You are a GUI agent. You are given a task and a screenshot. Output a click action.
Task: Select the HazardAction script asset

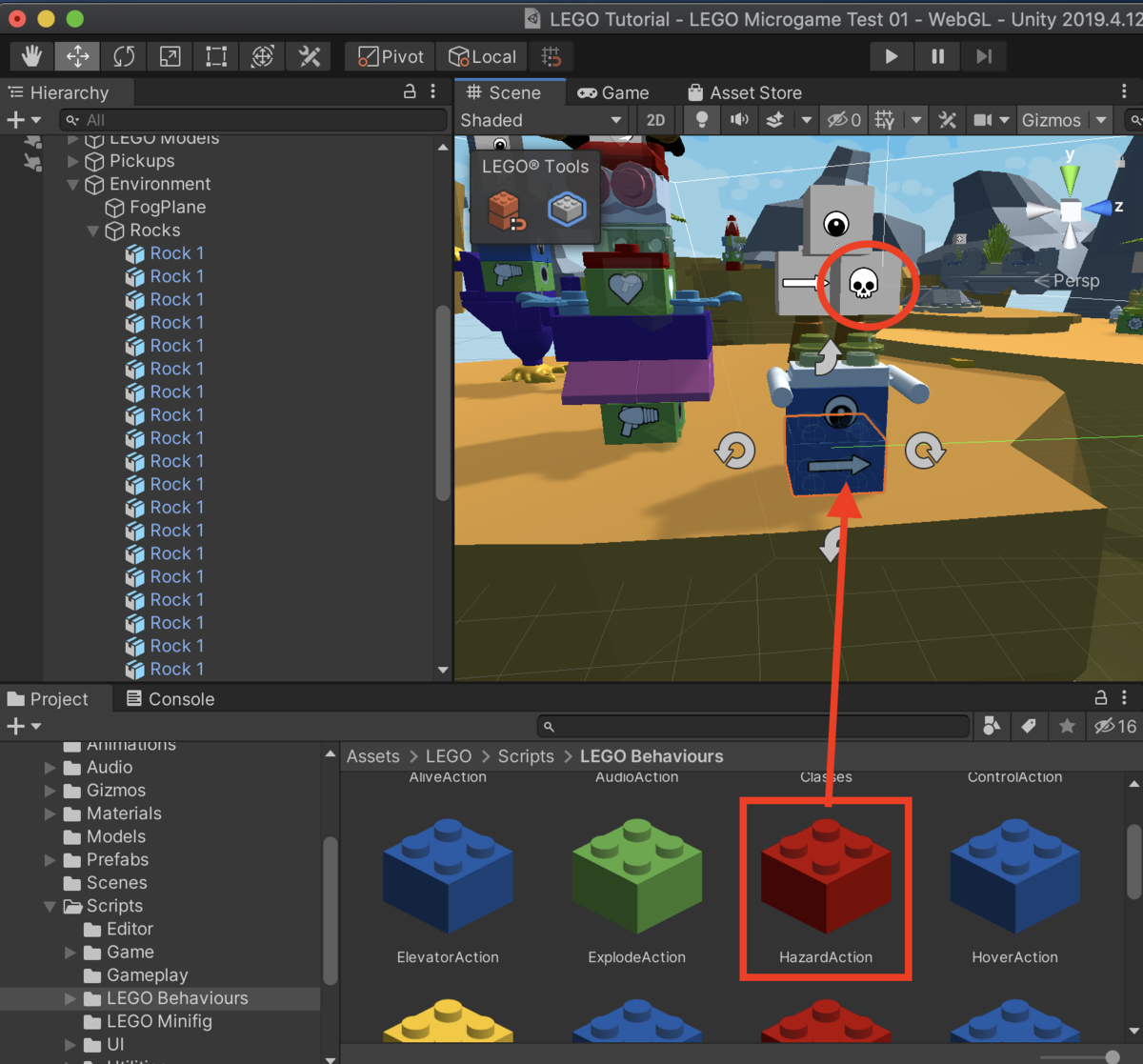tap(826, 889)
